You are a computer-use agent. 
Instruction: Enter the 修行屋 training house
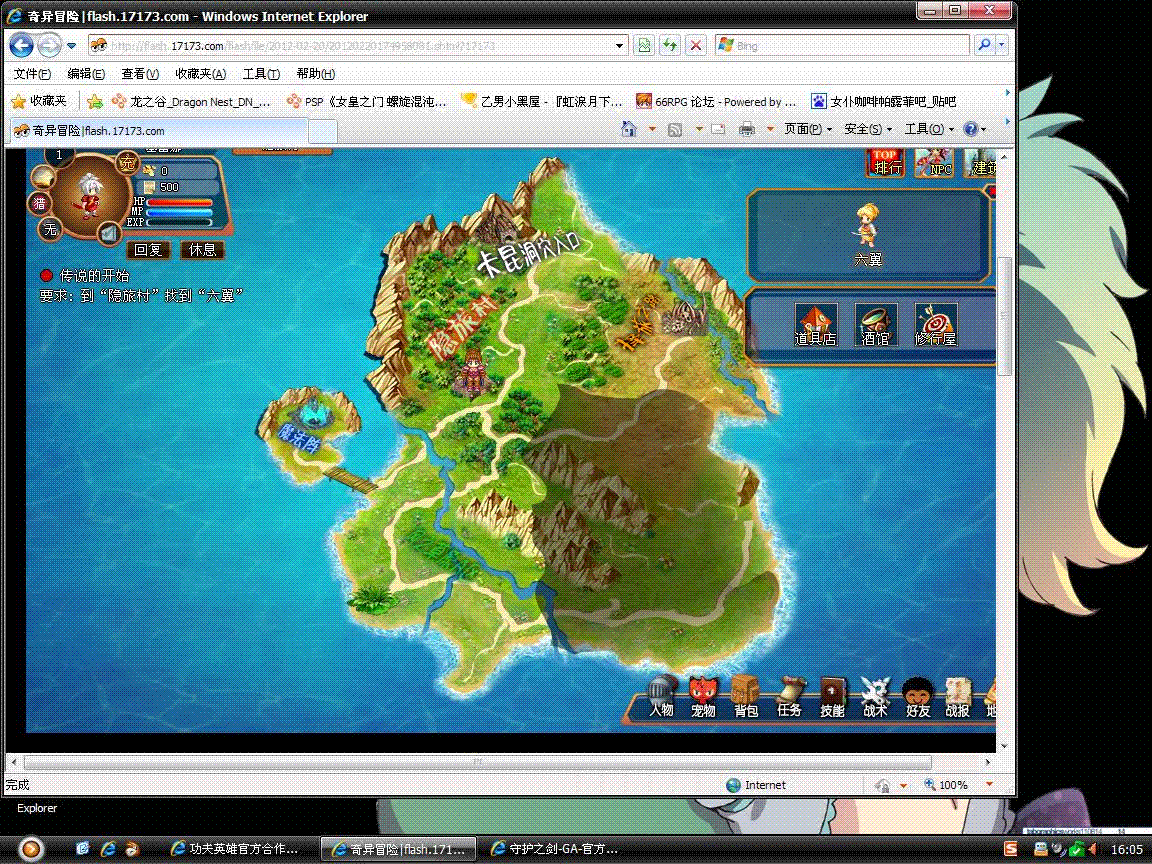pos(935,325)
